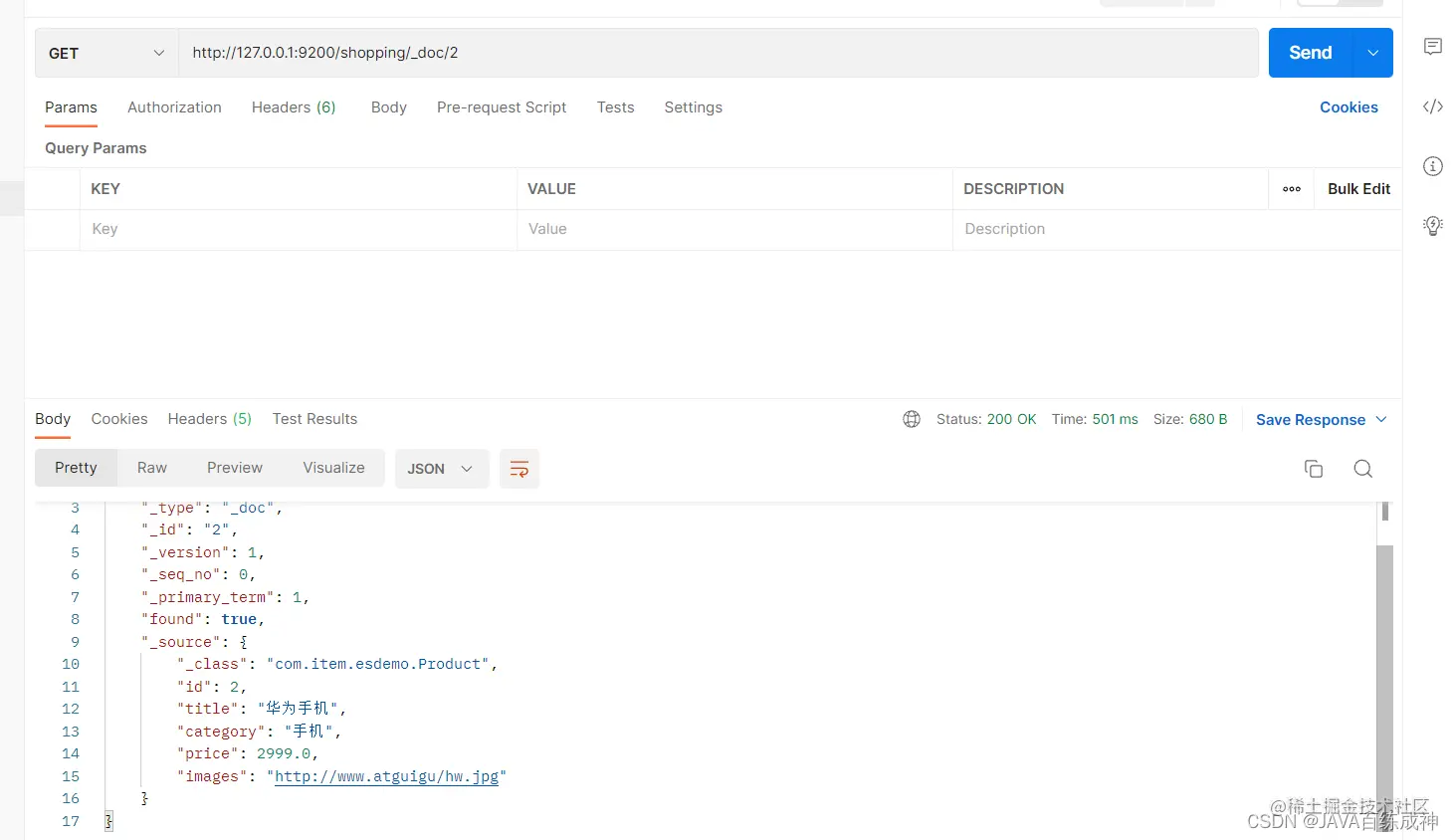Open the response Cookies tab
Viewport: 1453px width, 840px height.
(x=119, y=419)
